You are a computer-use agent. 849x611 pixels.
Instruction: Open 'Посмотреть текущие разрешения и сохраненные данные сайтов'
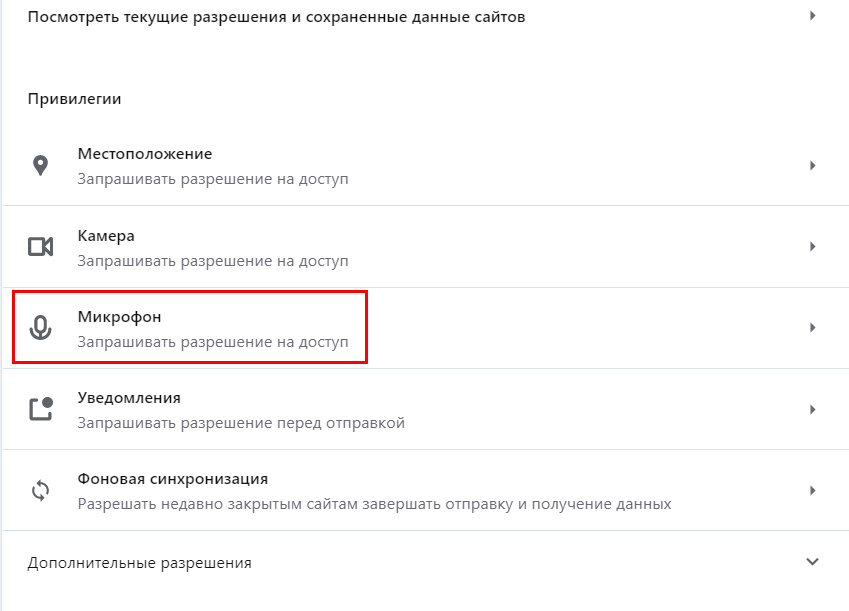coord(276,17)
